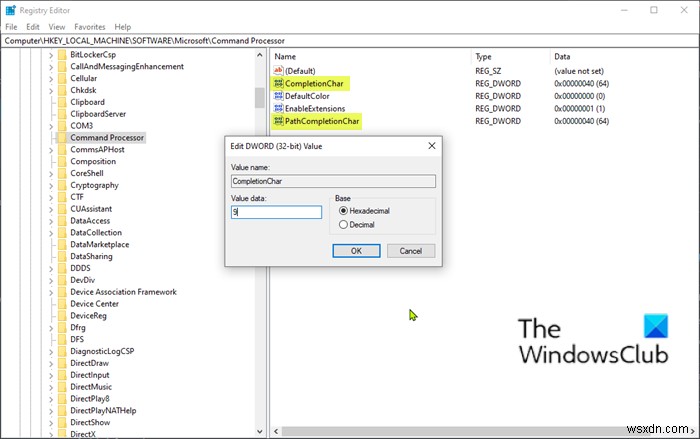Click the CTF folder icon
This screenshot has width=700, height=439.
[x=62, y=197]
